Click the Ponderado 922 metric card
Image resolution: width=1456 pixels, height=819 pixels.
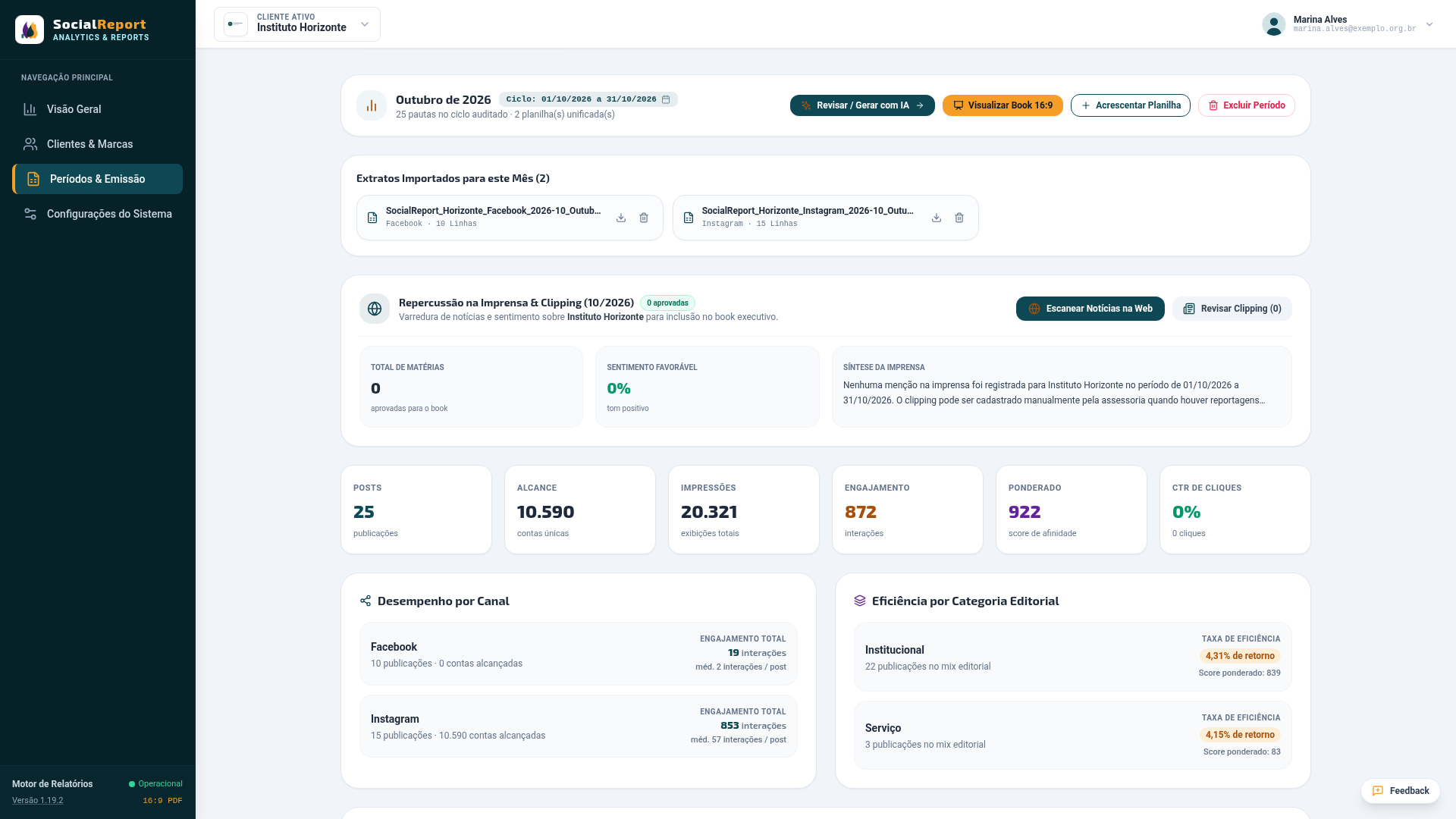[1072, 510]
